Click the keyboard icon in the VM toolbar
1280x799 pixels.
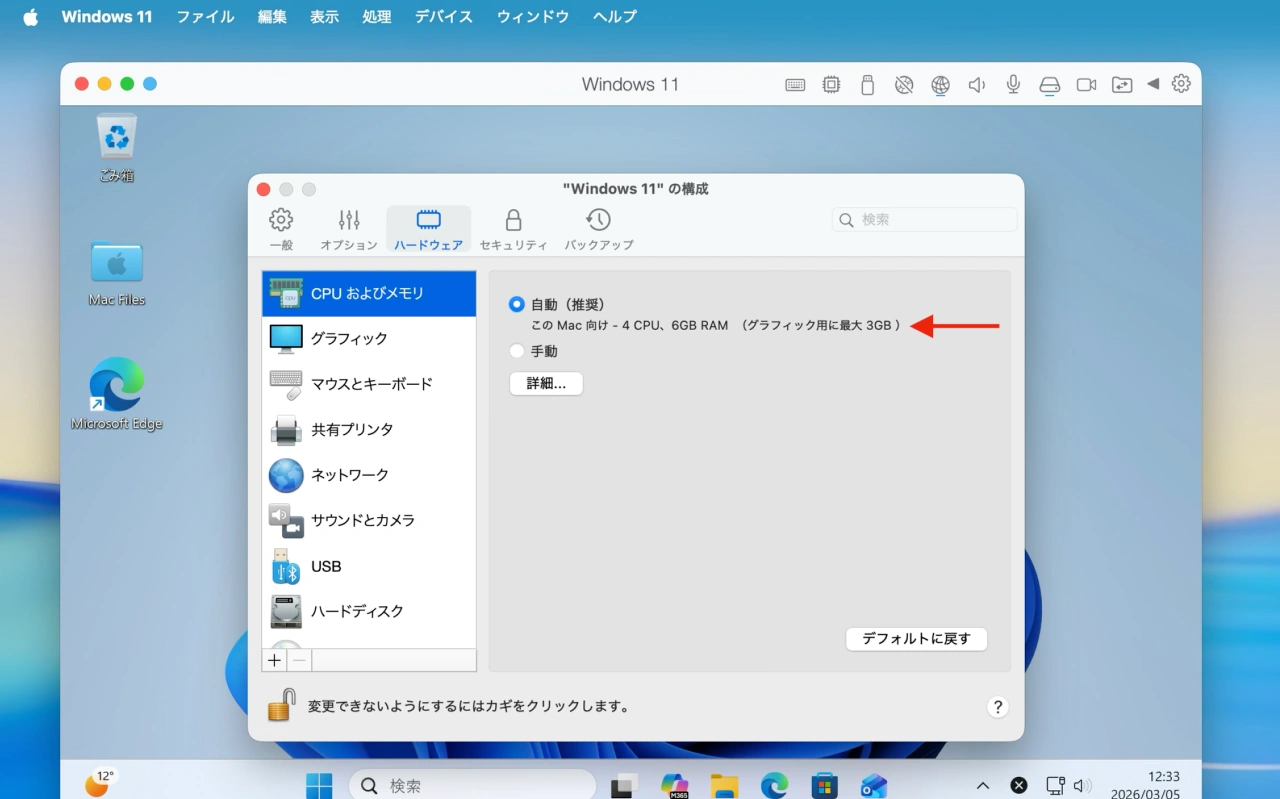coord(795,84)
